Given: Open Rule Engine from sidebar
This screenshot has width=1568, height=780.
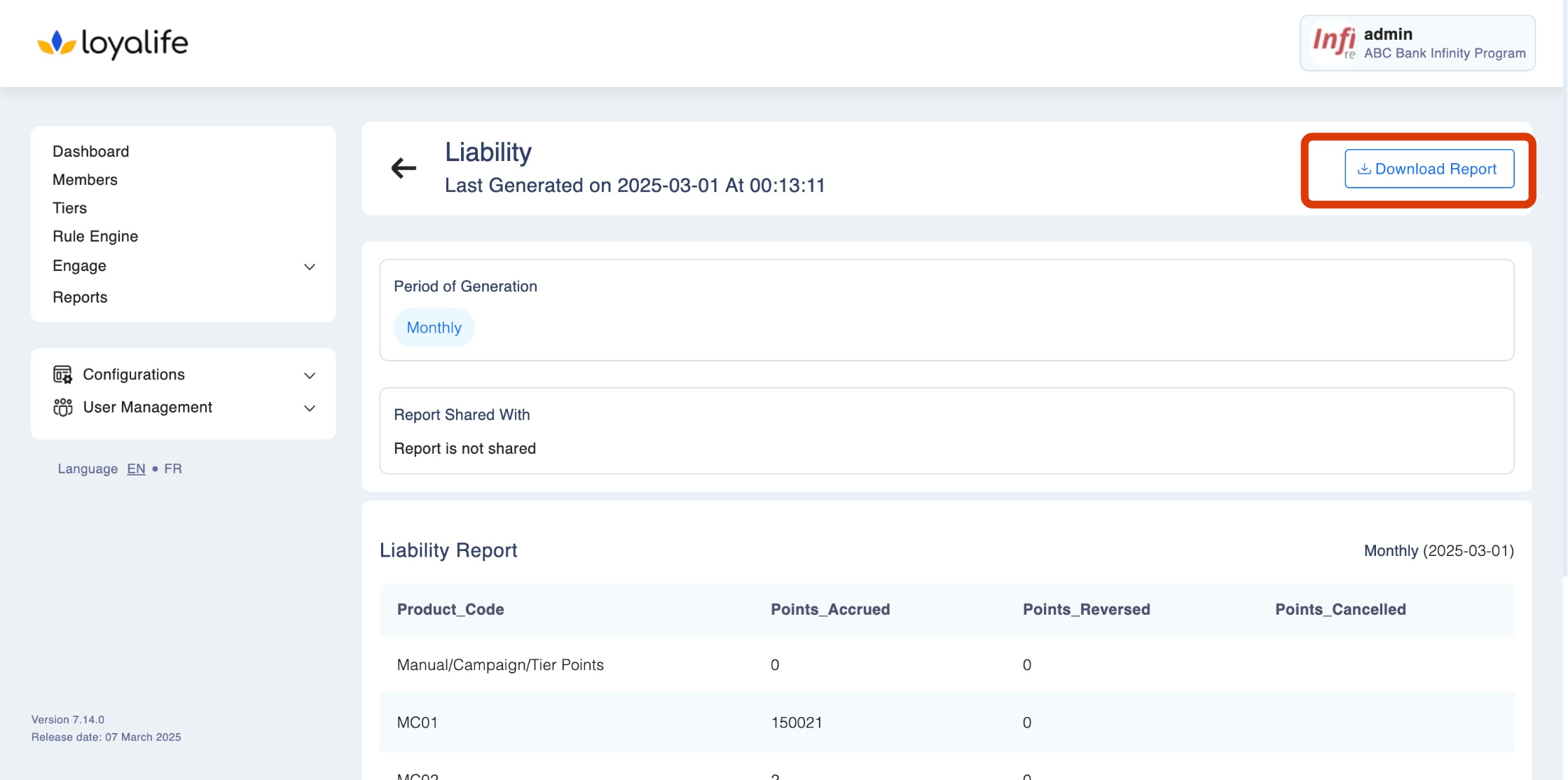Looking at the screenshot, I should coord(95,237).
